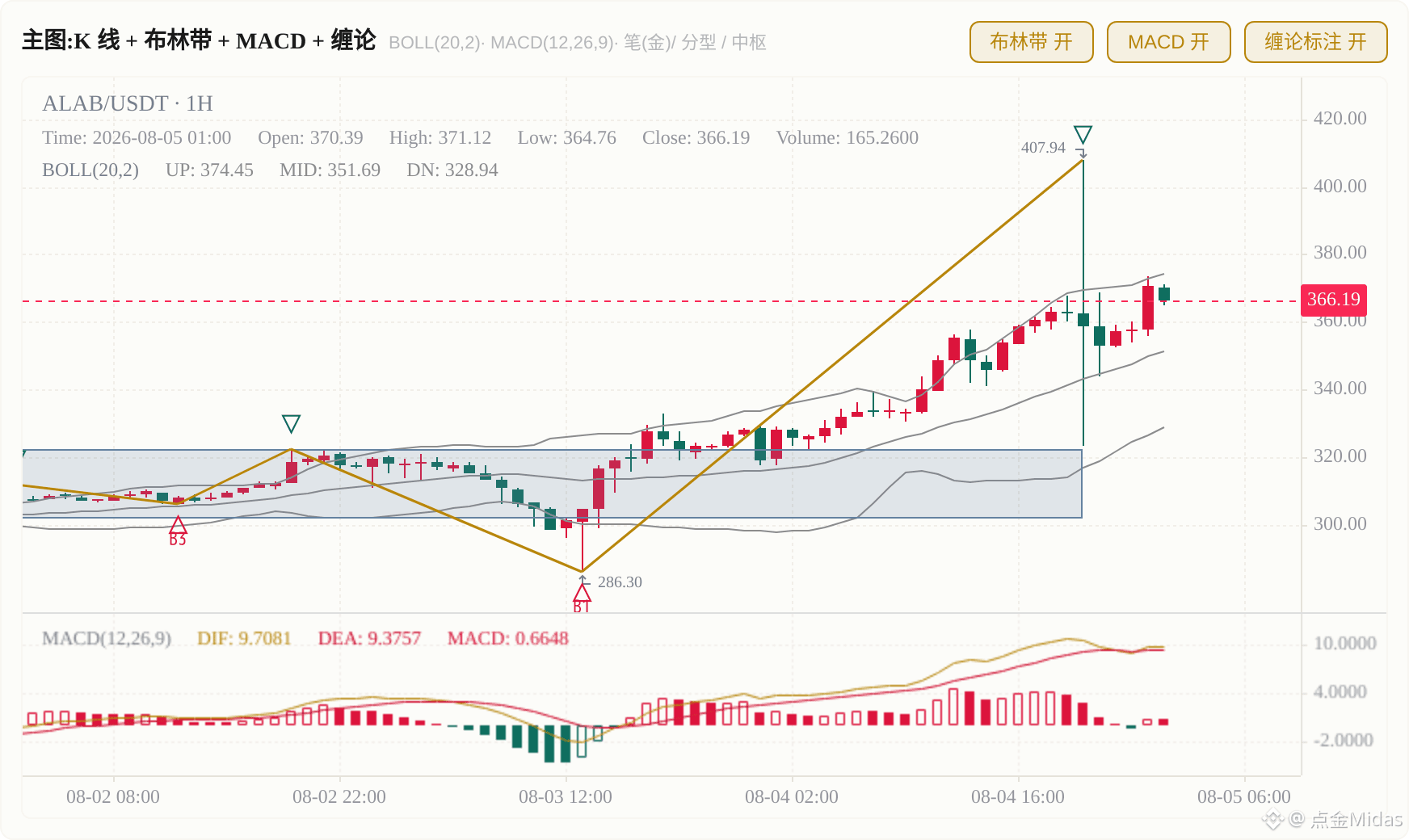Click the High: 371.12 value

440,138
